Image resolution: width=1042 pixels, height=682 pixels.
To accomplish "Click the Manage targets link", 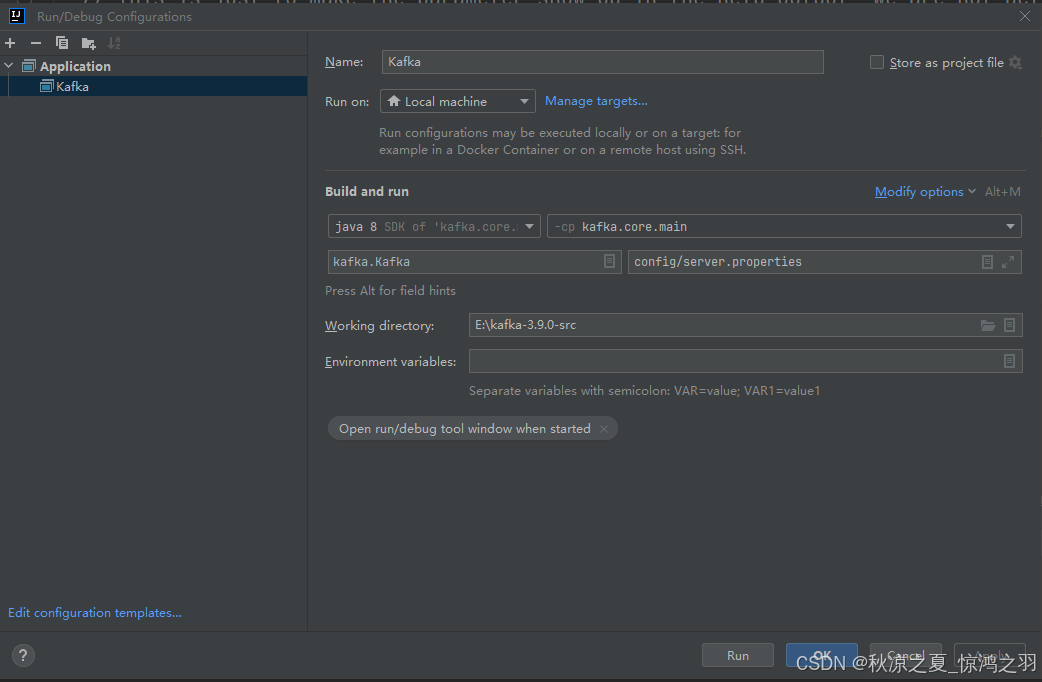I will tap(596, 101).
